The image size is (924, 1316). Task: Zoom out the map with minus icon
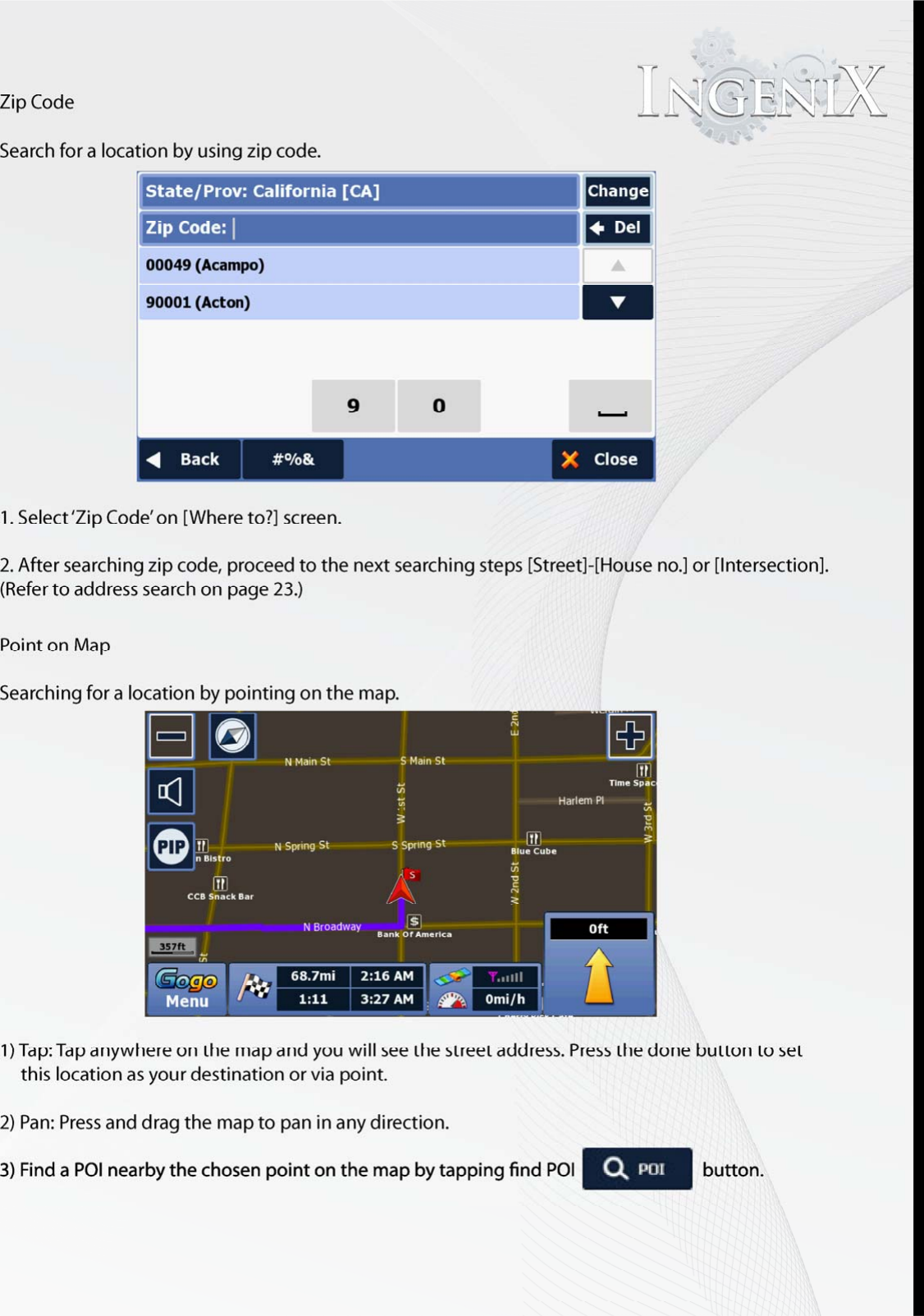171,736
